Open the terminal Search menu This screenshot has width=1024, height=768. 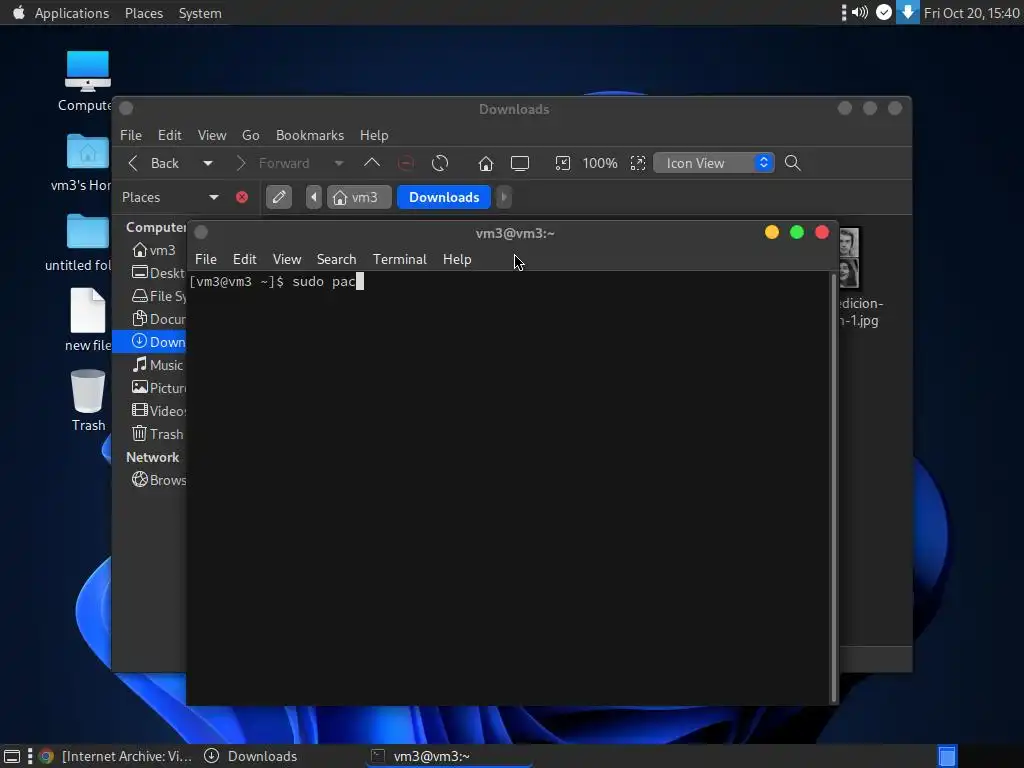point(336,259)
